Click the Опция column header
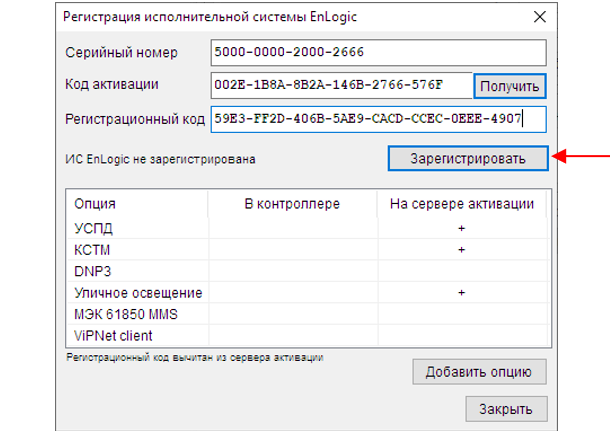 137,204
